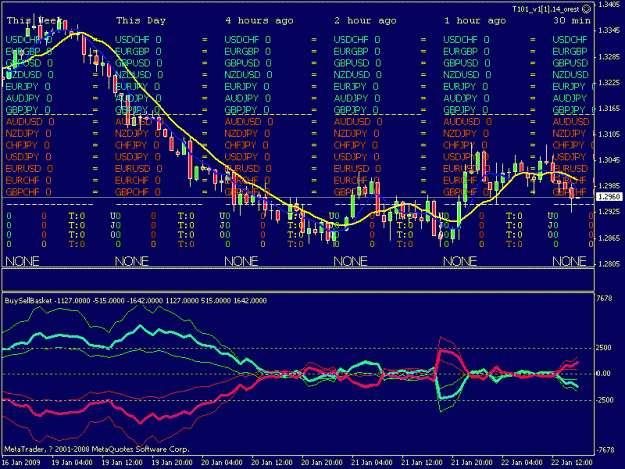Click the 21 Jan 20:00 time label
This screenshot has width=625, height=469.
(x=472, y=463)
